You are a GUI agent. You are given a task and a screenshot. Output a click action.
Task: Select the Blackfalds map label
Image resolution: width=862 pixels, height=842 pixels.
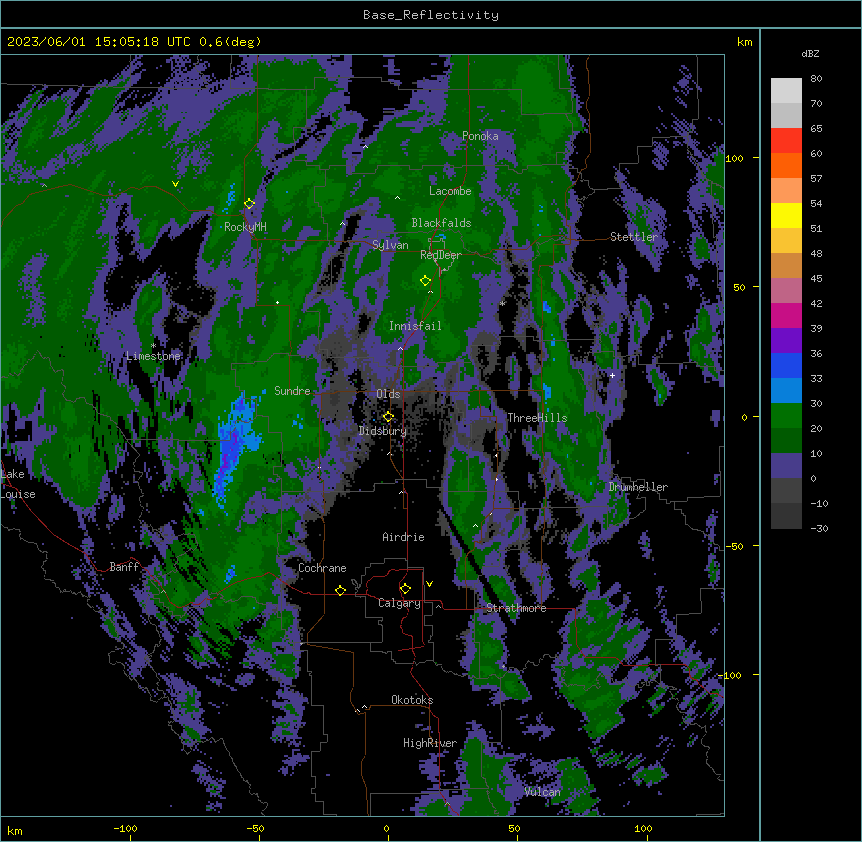pyautogui.click(x=441, y=223)
